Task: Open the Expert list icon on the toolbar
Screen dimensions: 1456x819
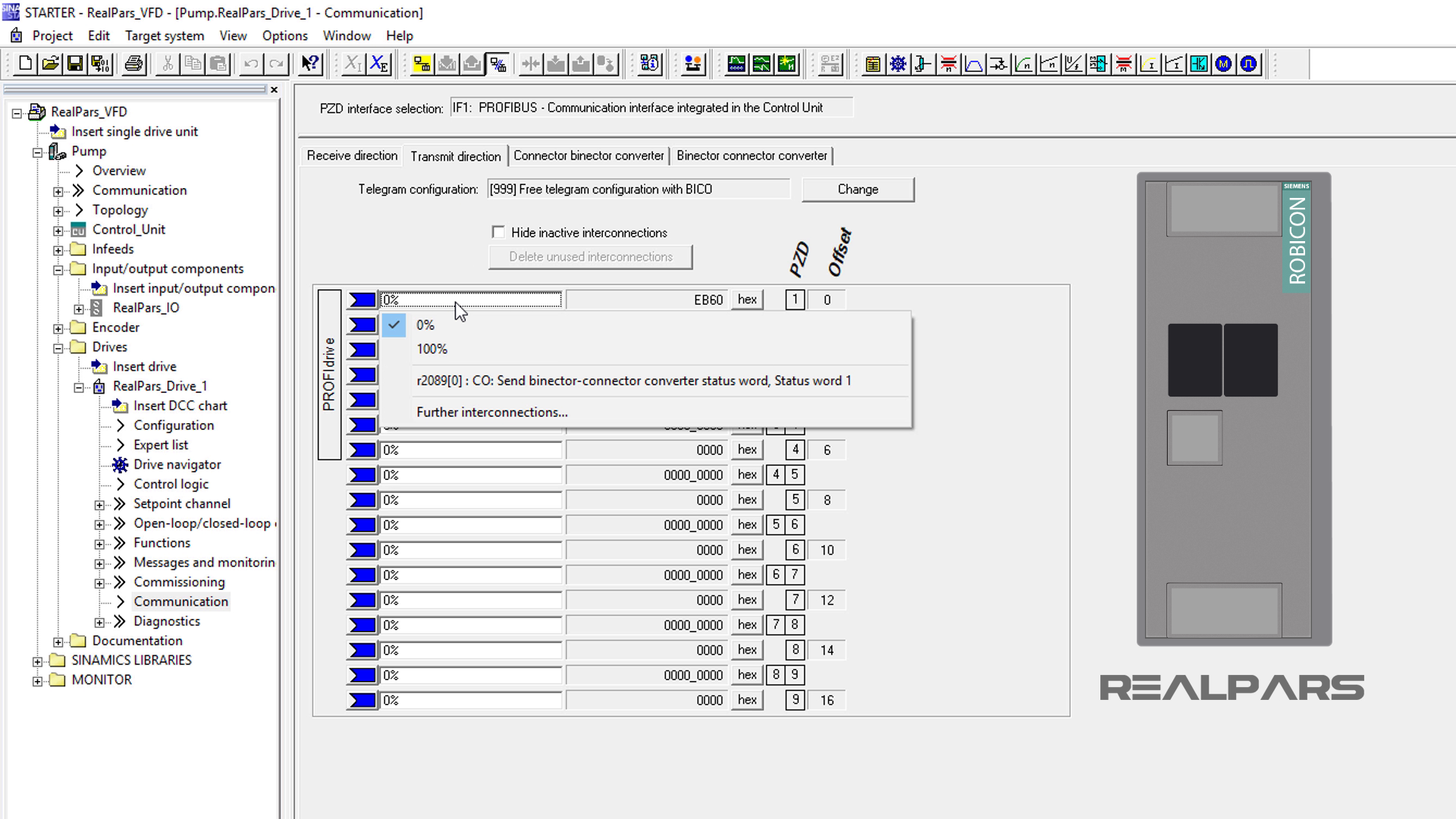Action: pos(872,64)
